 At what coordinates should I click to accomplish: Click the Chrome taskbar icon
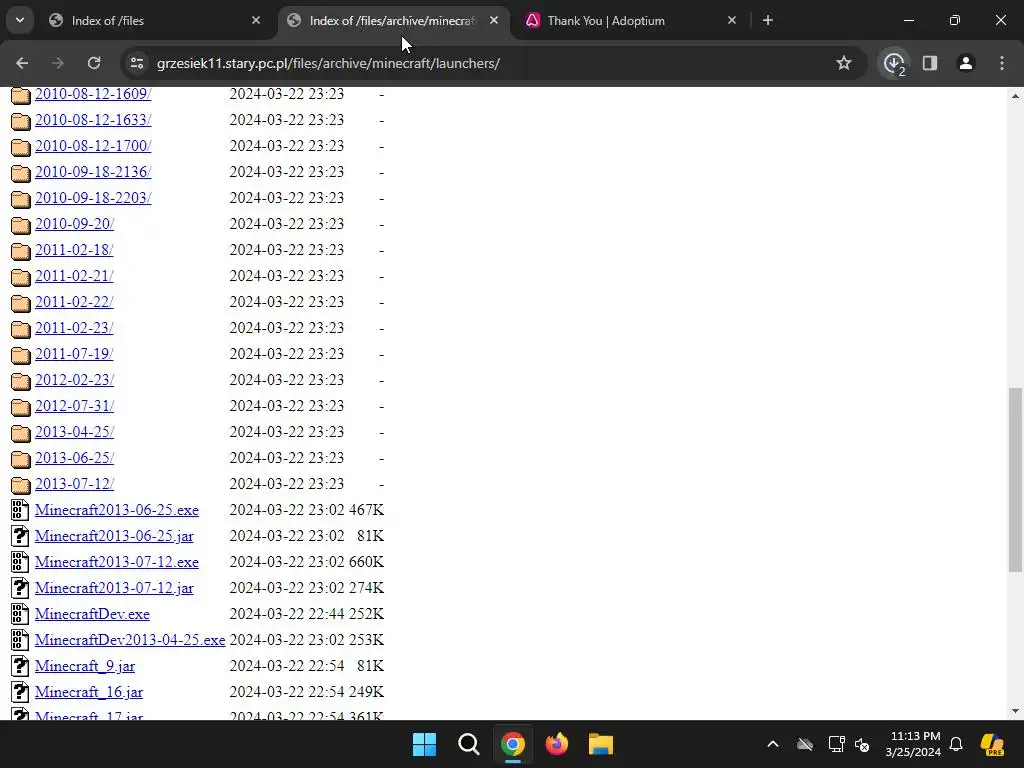[x=513, y=744]
